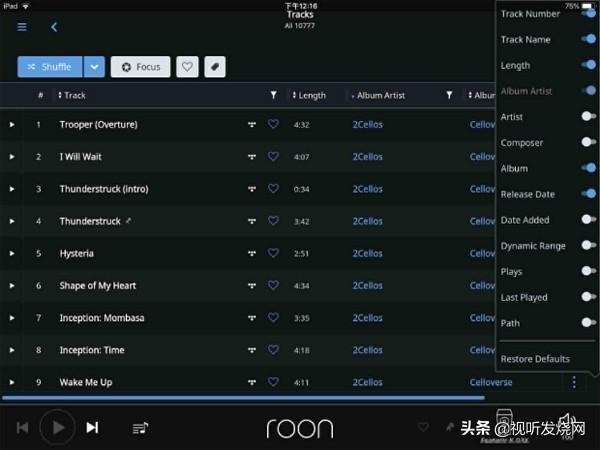The width and height of the screenshot is (600, 450).
Task: Click the heart favorites filter button
Action: [187, 67]
